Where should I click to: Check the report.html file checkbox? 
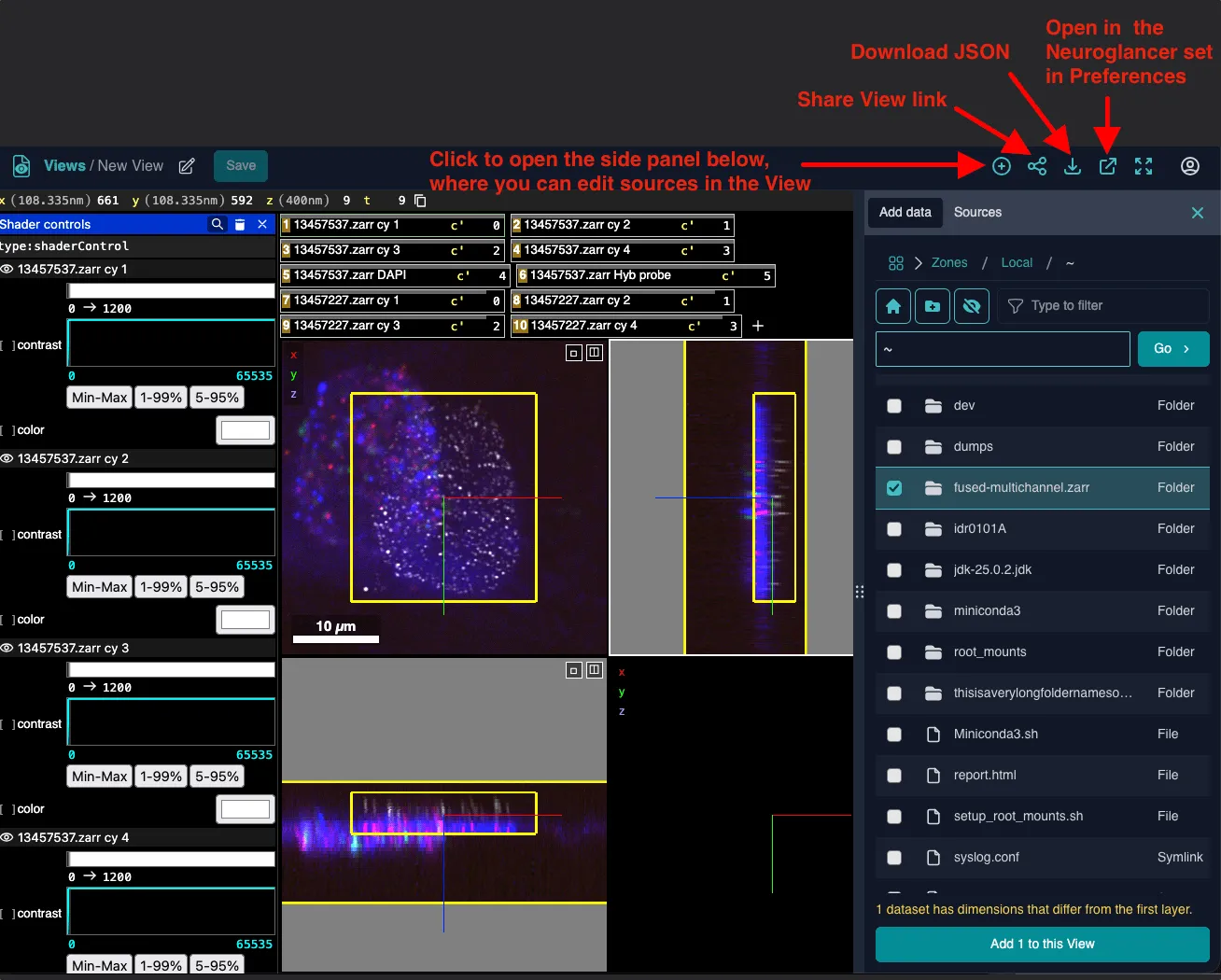(894, 776)
